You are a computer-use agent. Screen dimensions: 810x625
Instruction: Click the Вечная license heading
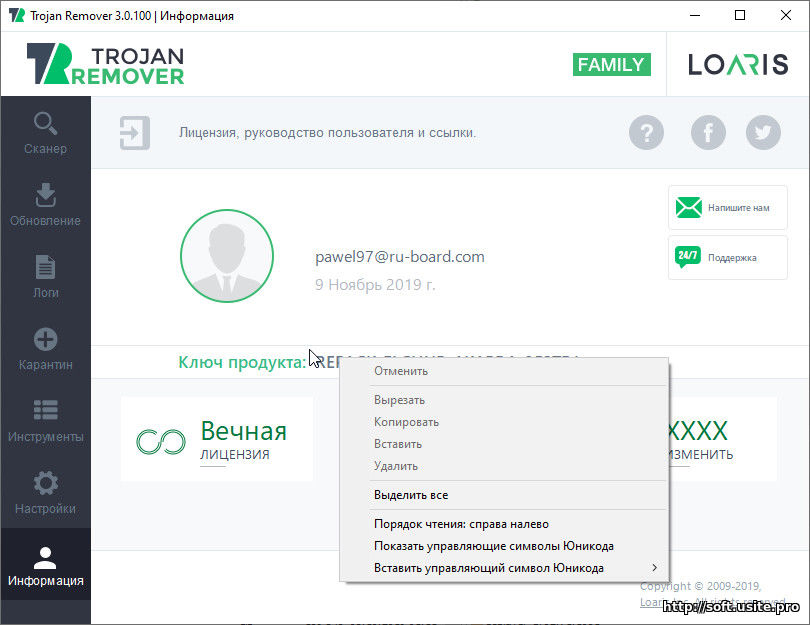(244, 431)
